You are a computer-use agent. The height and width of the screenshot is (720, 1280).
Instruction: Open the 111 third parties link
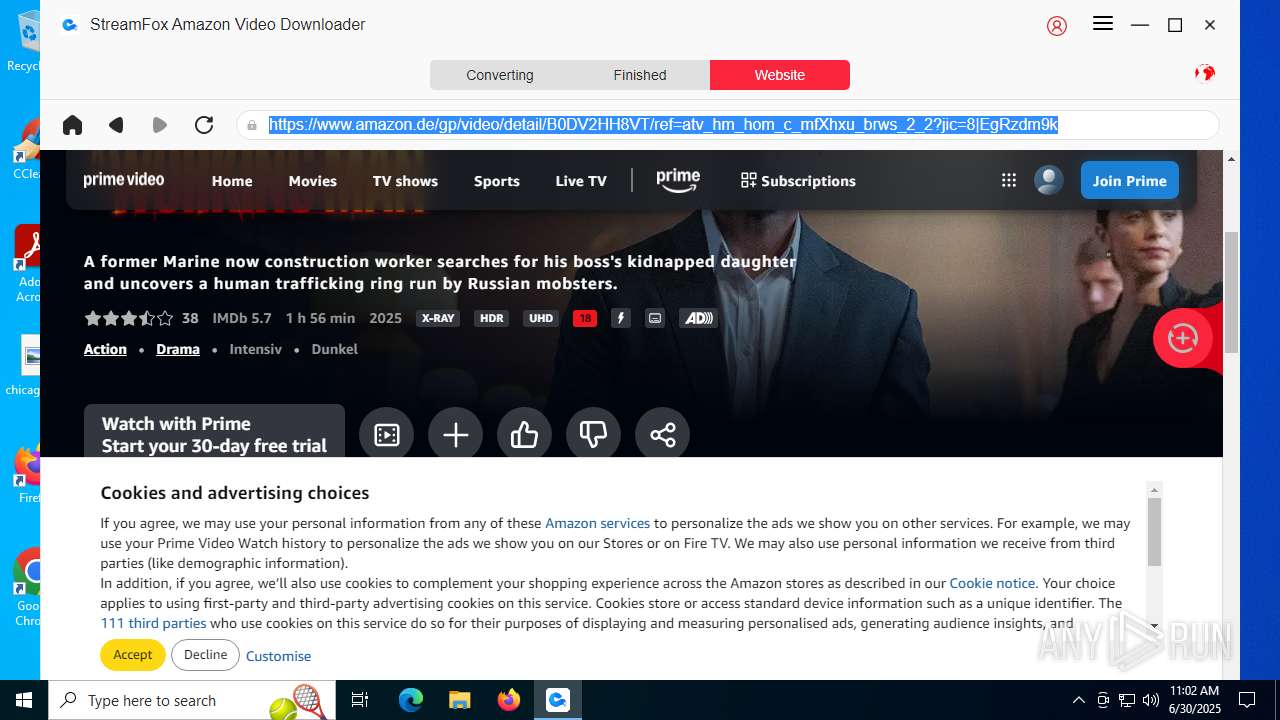click(x=153, y=623)
